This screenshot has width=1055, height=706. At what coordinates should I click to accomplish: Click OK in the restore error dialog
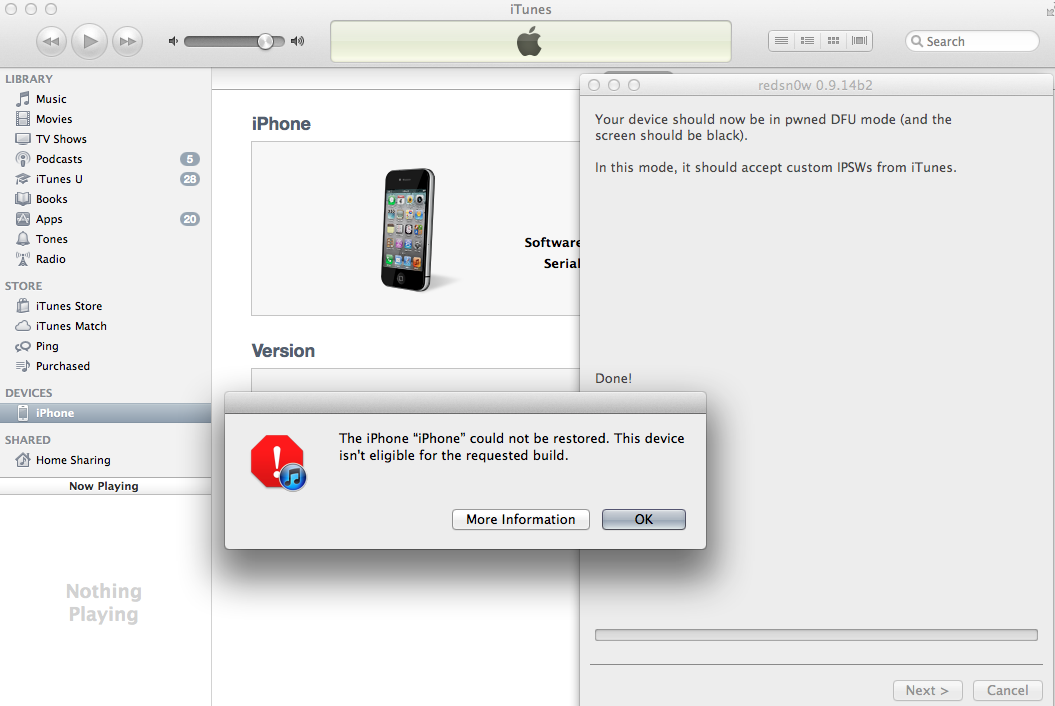pyautogui.click(x=644, y=520)
